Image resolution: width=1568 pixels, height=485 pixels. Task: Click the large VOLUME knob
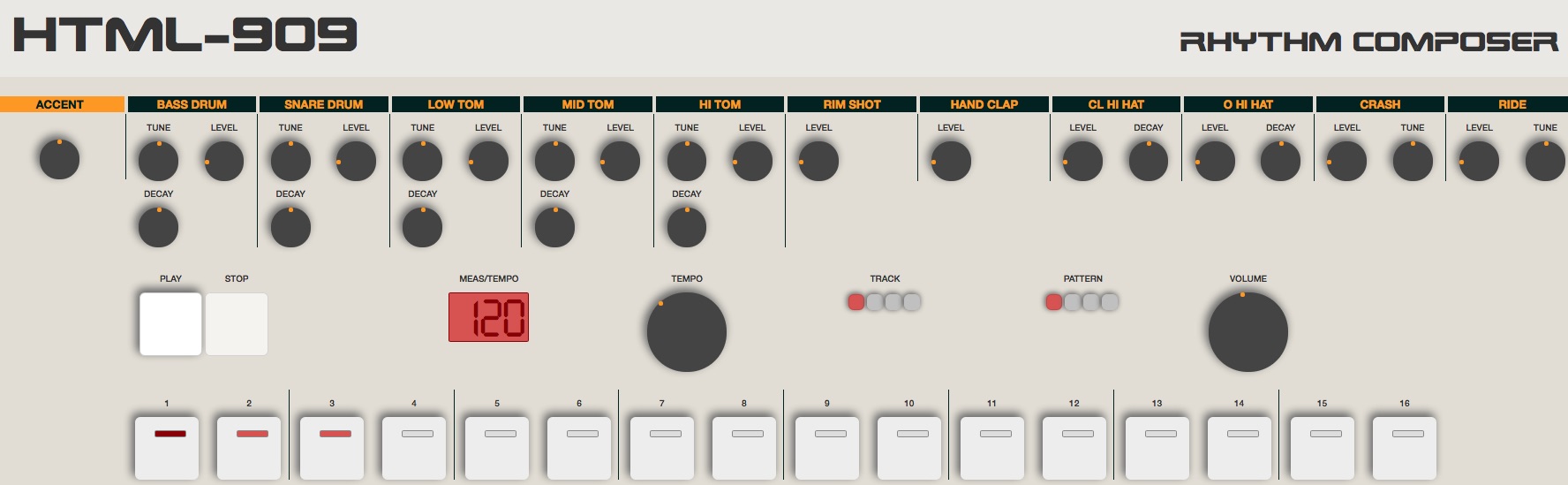coord(1248,332)
